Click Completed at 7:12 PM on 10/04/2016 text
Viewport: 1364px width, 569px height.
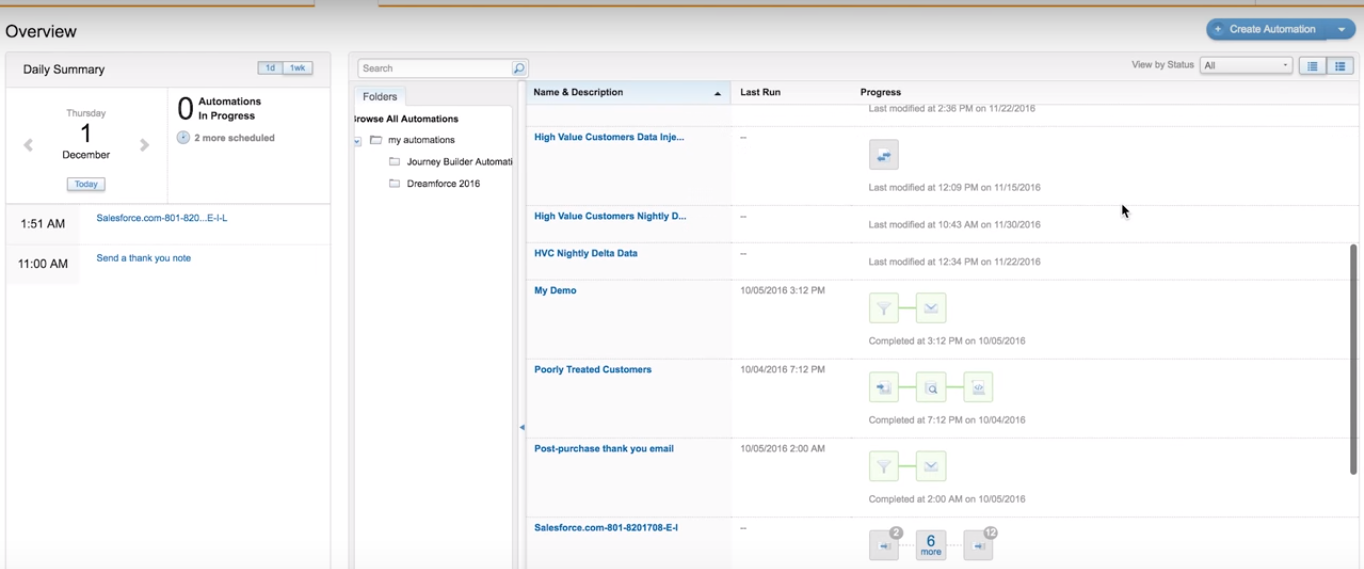click(947, 420)
